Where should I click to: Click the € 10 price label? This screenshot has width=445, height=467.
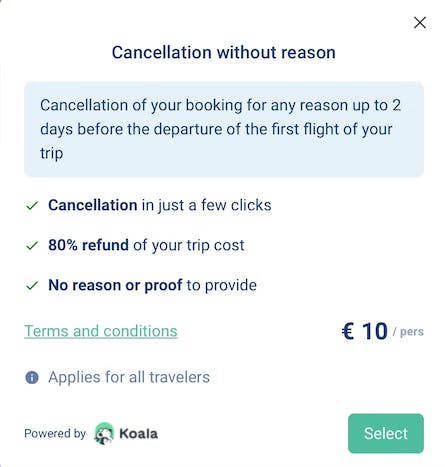pos(365,331)
